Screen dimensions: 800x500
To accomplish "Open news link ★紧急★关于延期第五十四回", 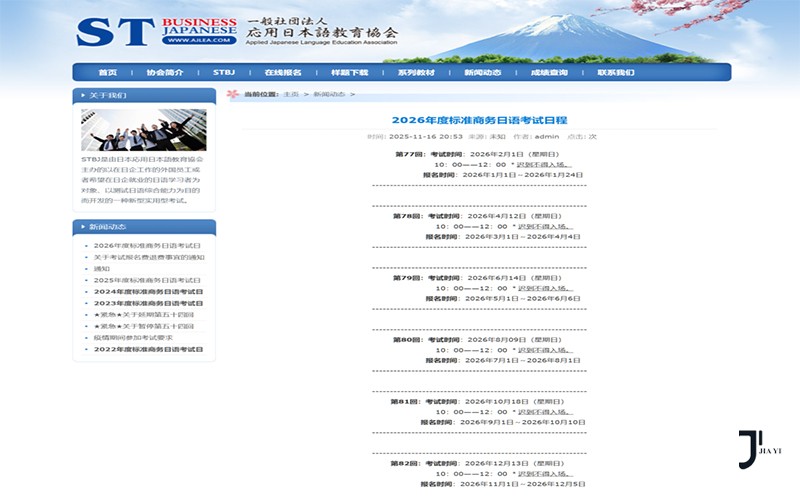I will click(144, 315).
